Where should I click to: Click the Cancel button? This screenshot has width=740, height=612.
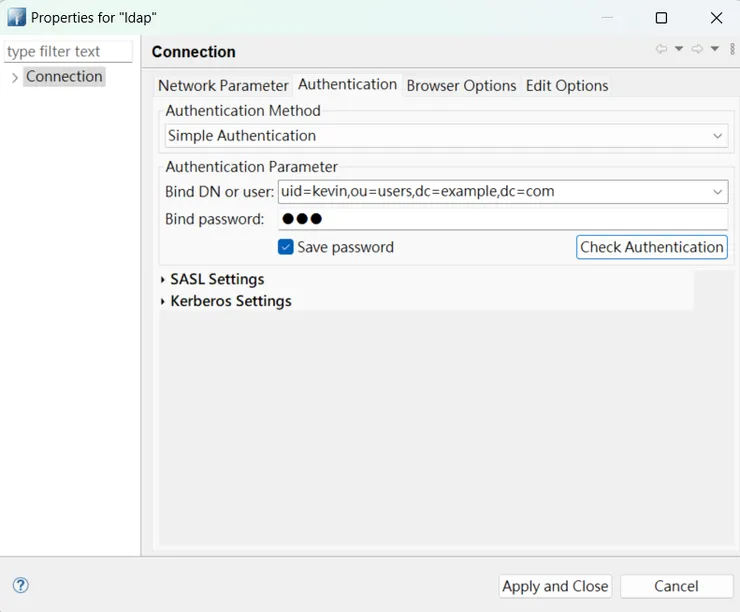(x=676, y=586)
